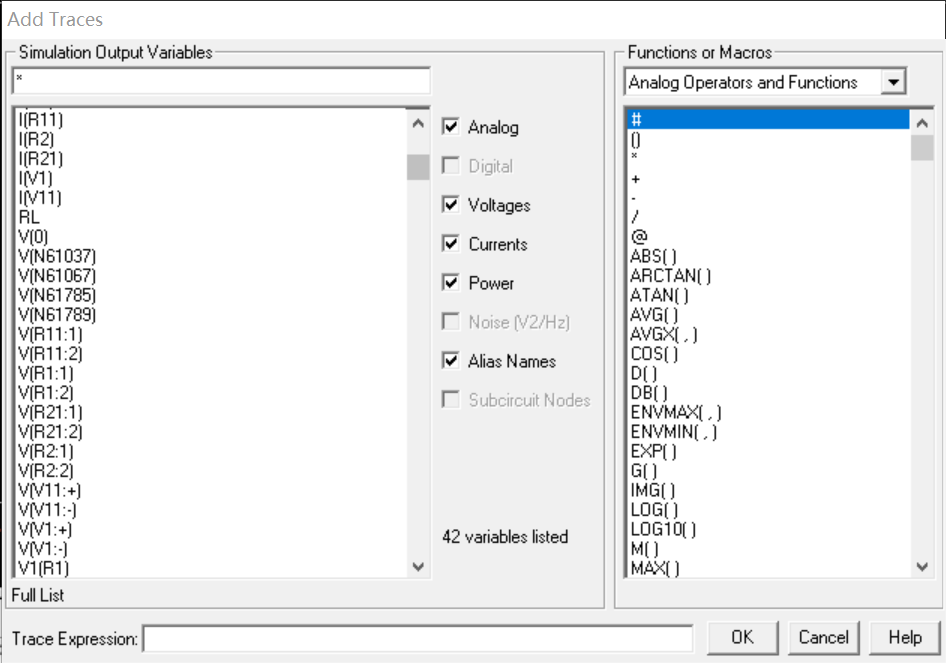Select ABS( ) function

(653, 256)
